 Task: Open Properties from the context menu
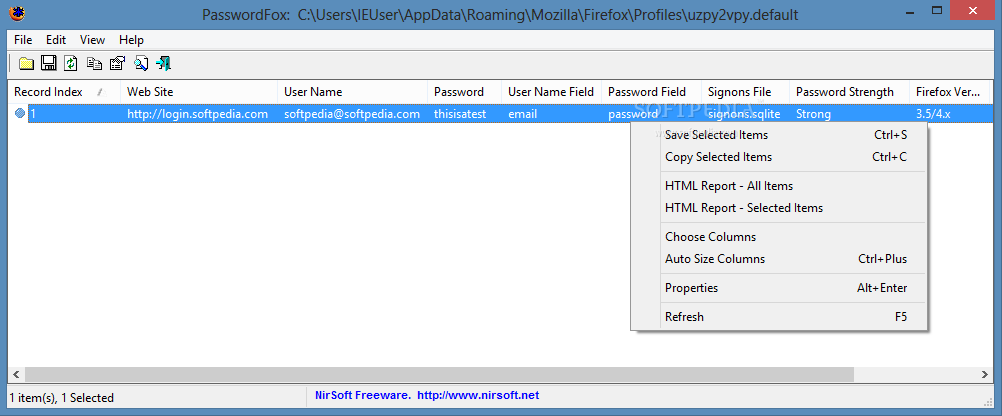click(779, 288)
